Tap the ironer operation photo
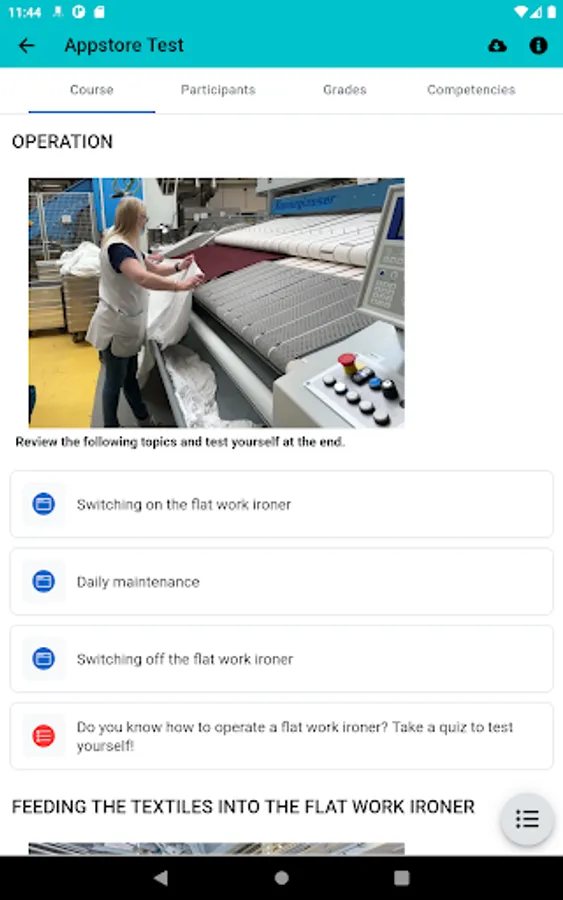Viewport: 563px width, 900px height. point(216,302)
